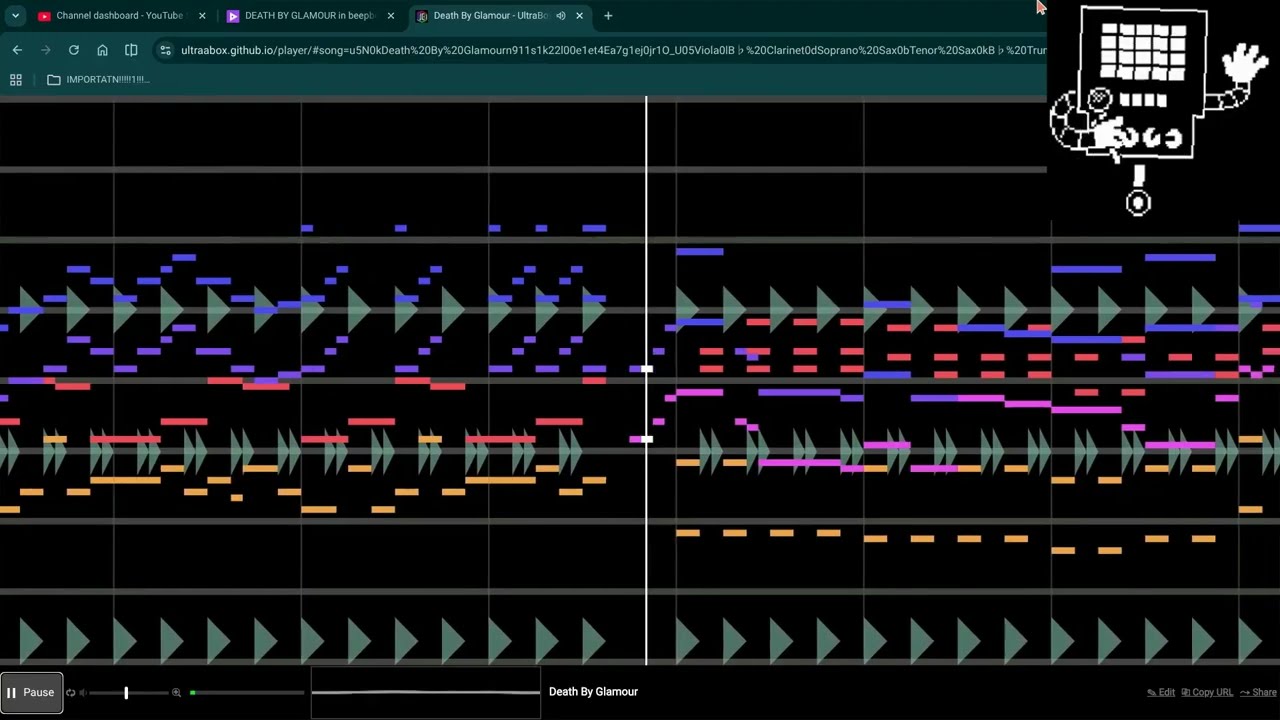Switch to DEATH BY GLAMOUR in beepbox tab
This screenshot has height=720, width=1280.
pos(308,16)
